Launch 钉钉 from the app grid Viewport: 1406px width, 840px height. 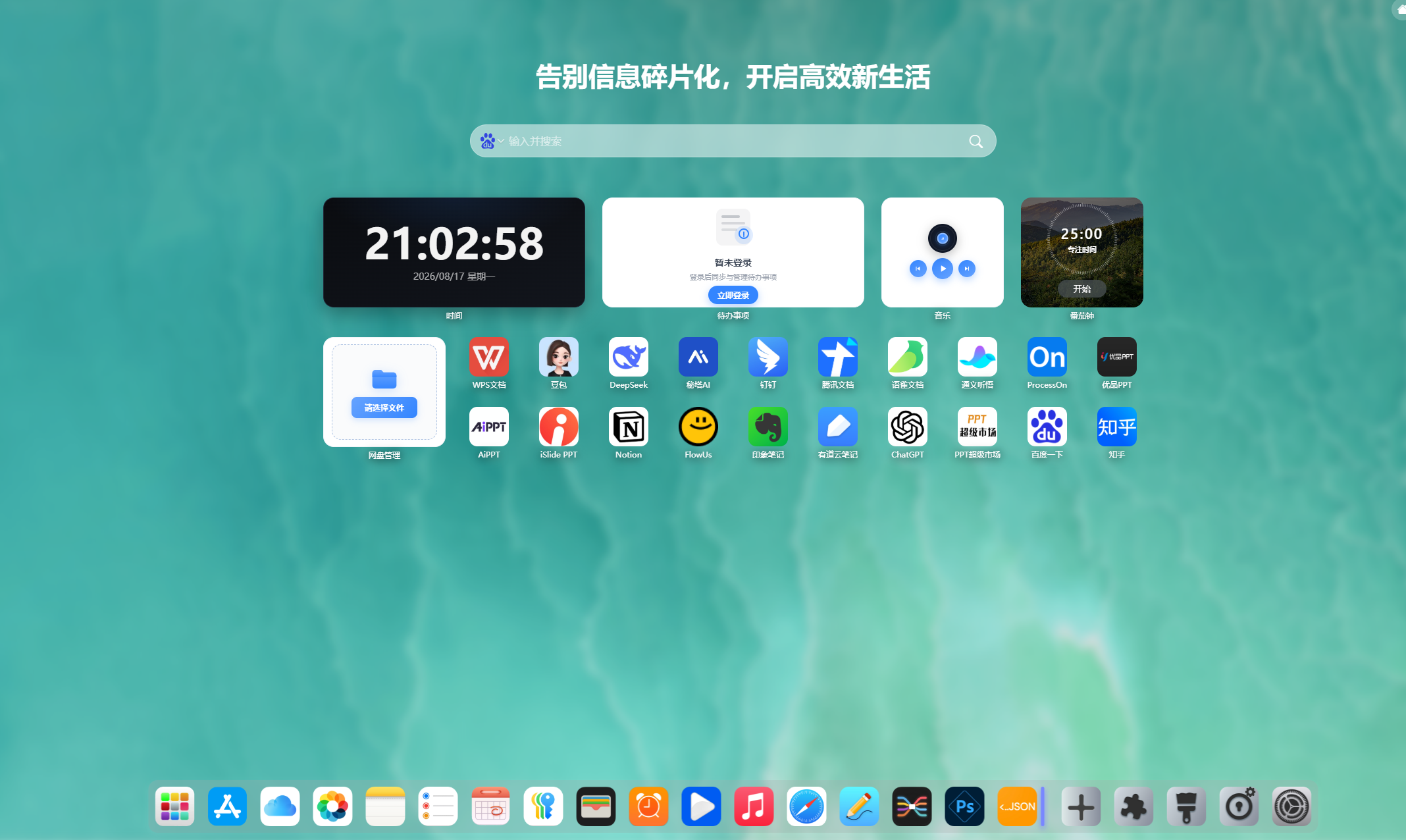(x=768, y=357)
